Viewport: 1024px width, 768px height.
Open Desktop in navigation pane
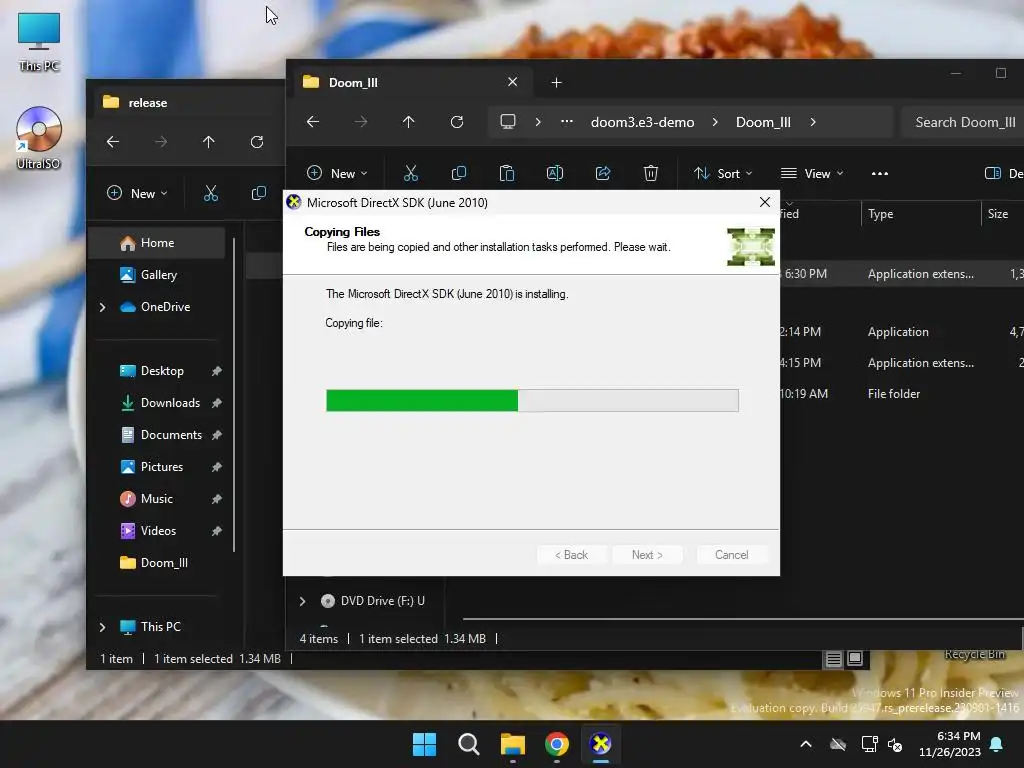(158, 371)
